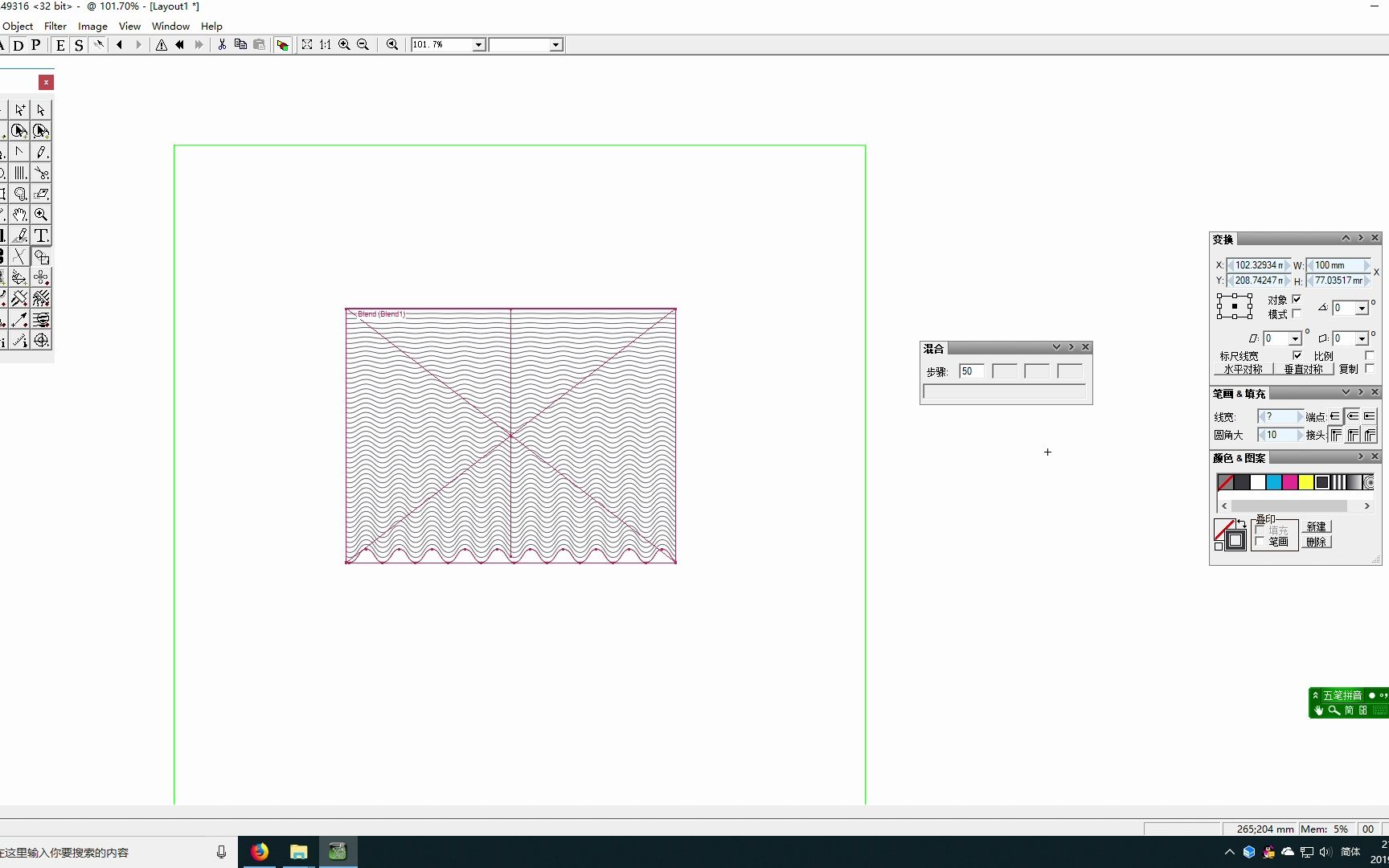Open the Window menu
1389x868 pixels.
coord(170,26)
